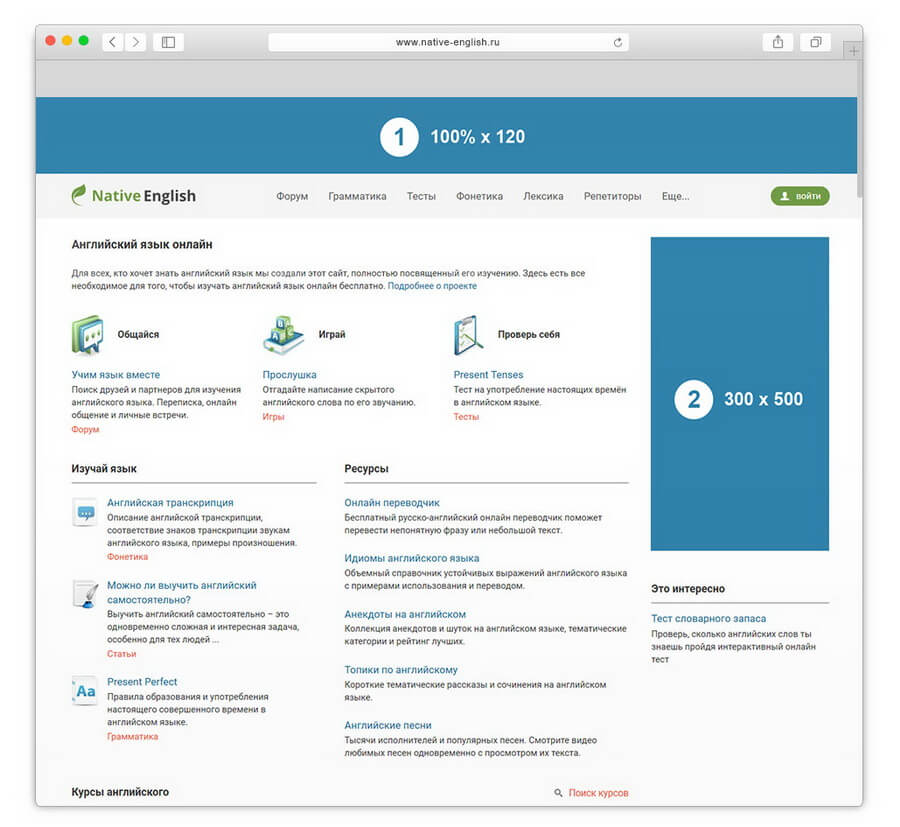Viewport: 900px width, 827px height.
Task: Click the Present Perfect Aa icon
Action: [85, 690]
